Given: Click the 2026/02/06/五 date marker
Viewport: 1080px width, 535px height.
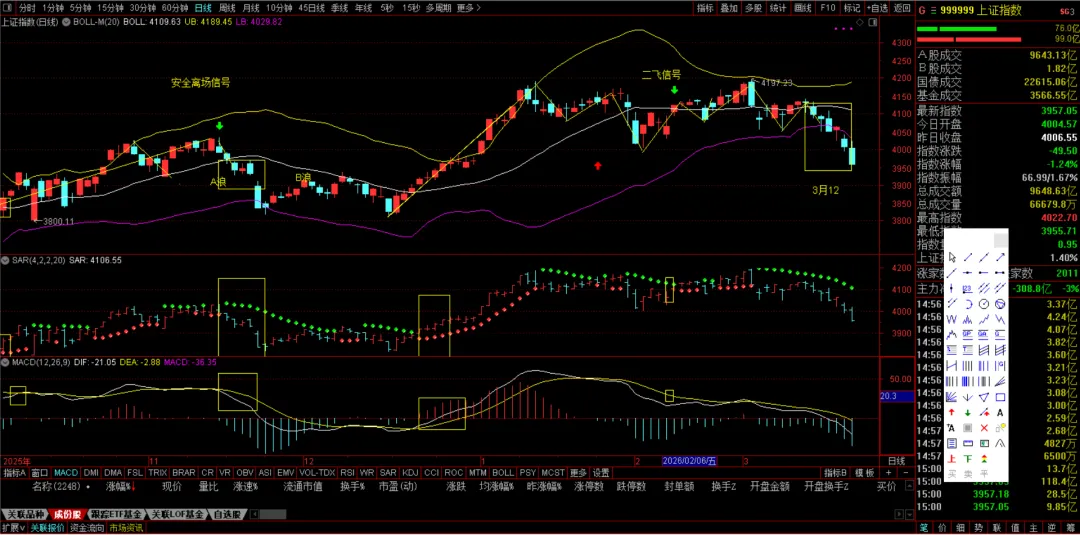Looking at the screenshot, I should click(x=691, y=460).
